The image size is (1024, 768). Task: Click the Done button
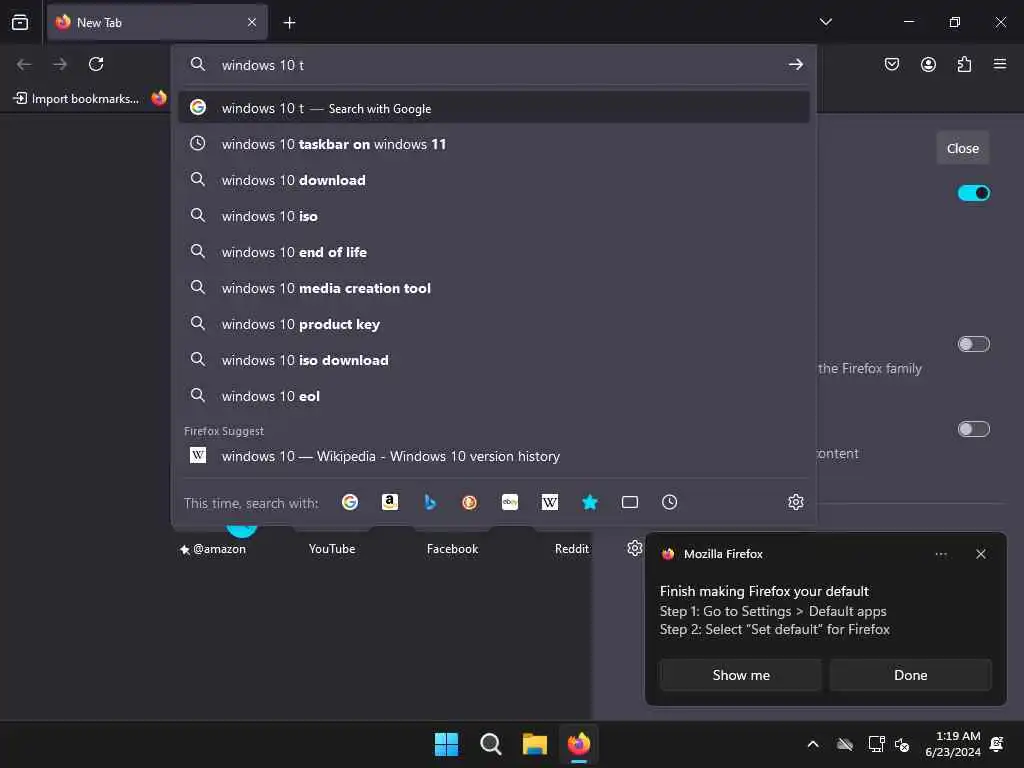pyautogui.click(x=910, y=675)
